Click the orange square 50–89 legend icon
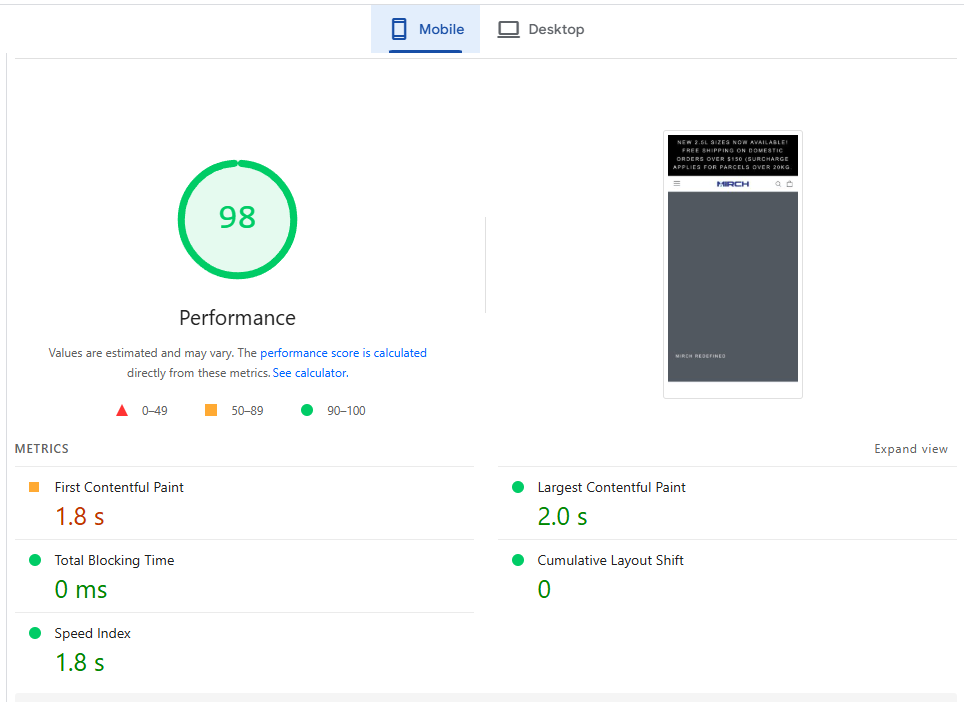Viewport: 964px width, 702px height. [211, 410]
